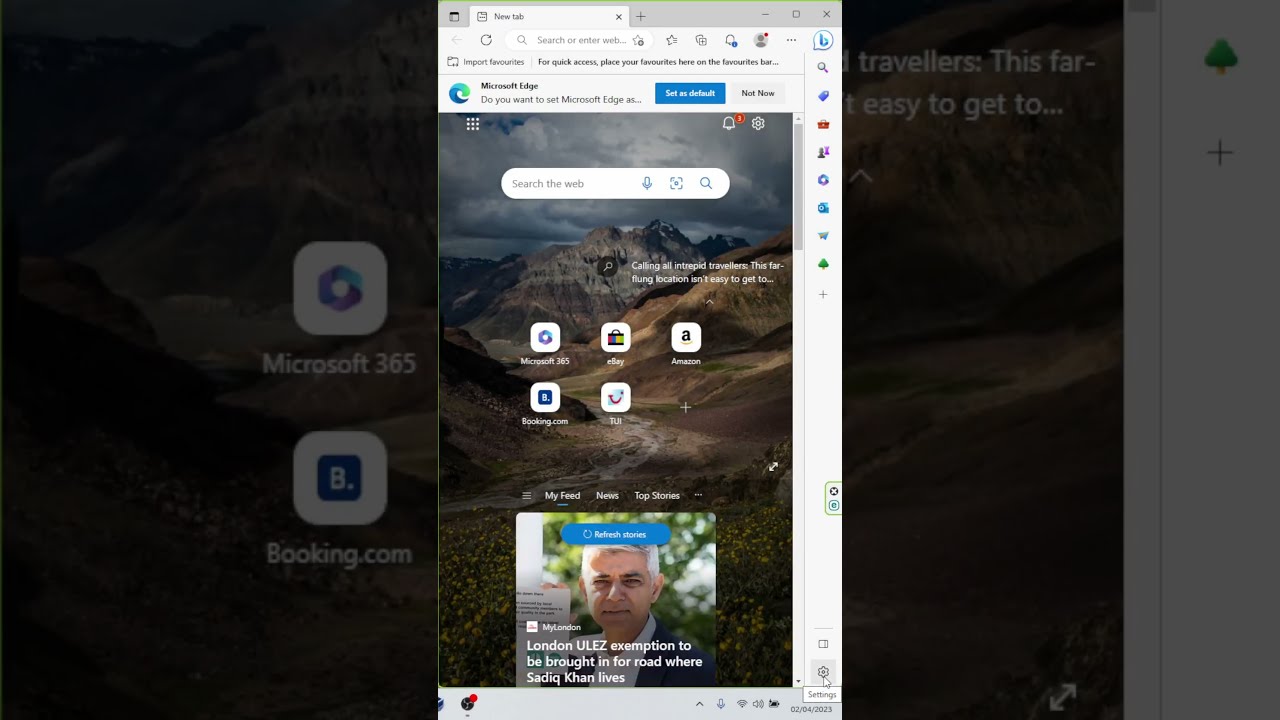Open Microsoft 365 in the sidebar
The width and height of the screenshot is (1280, 720).
click(x=823, y=180)
